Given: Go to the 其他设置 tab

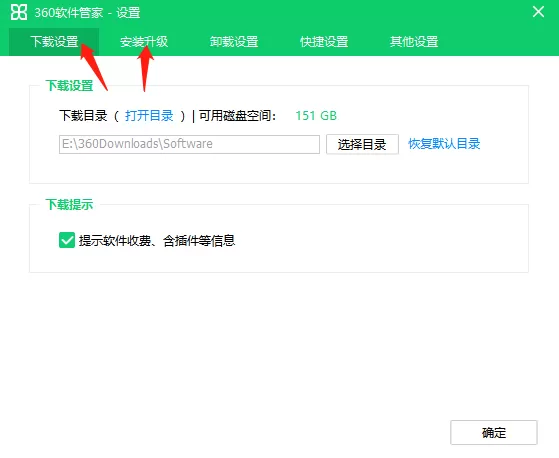Looking at the screenshot, I should coord(414,42).
